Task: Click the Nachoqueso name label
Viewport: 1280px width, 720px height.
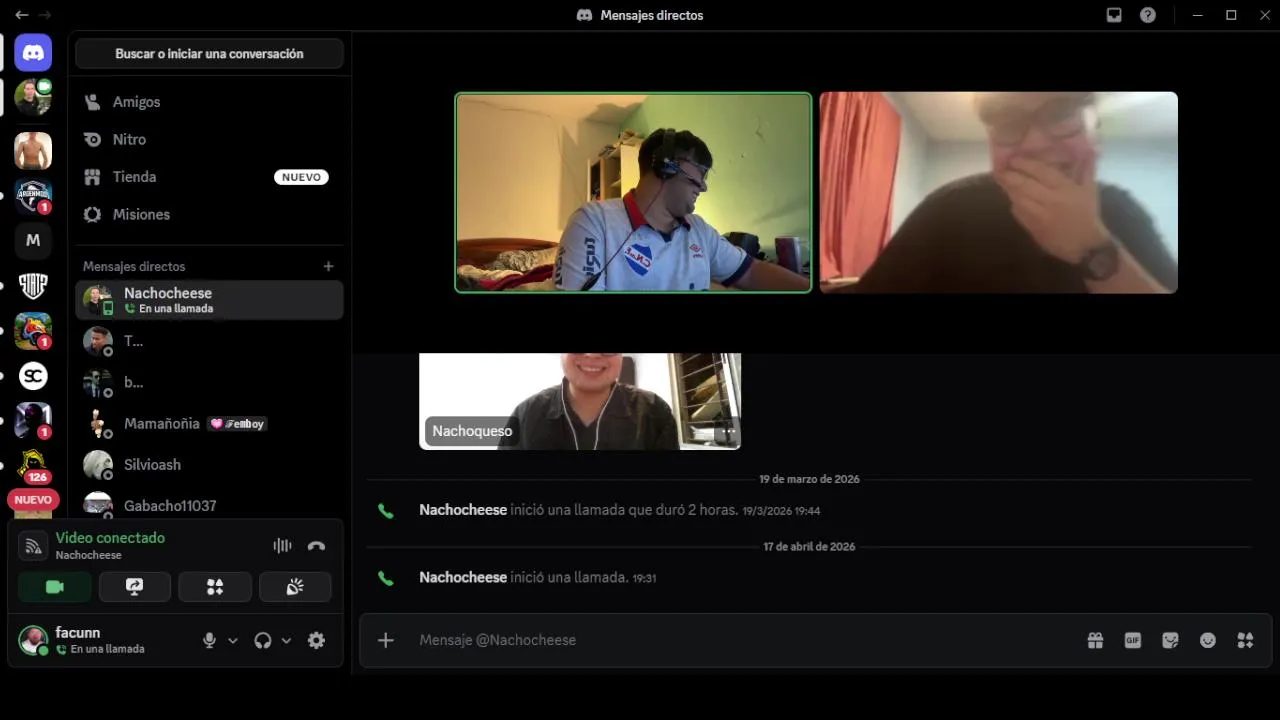Action: 472,431
